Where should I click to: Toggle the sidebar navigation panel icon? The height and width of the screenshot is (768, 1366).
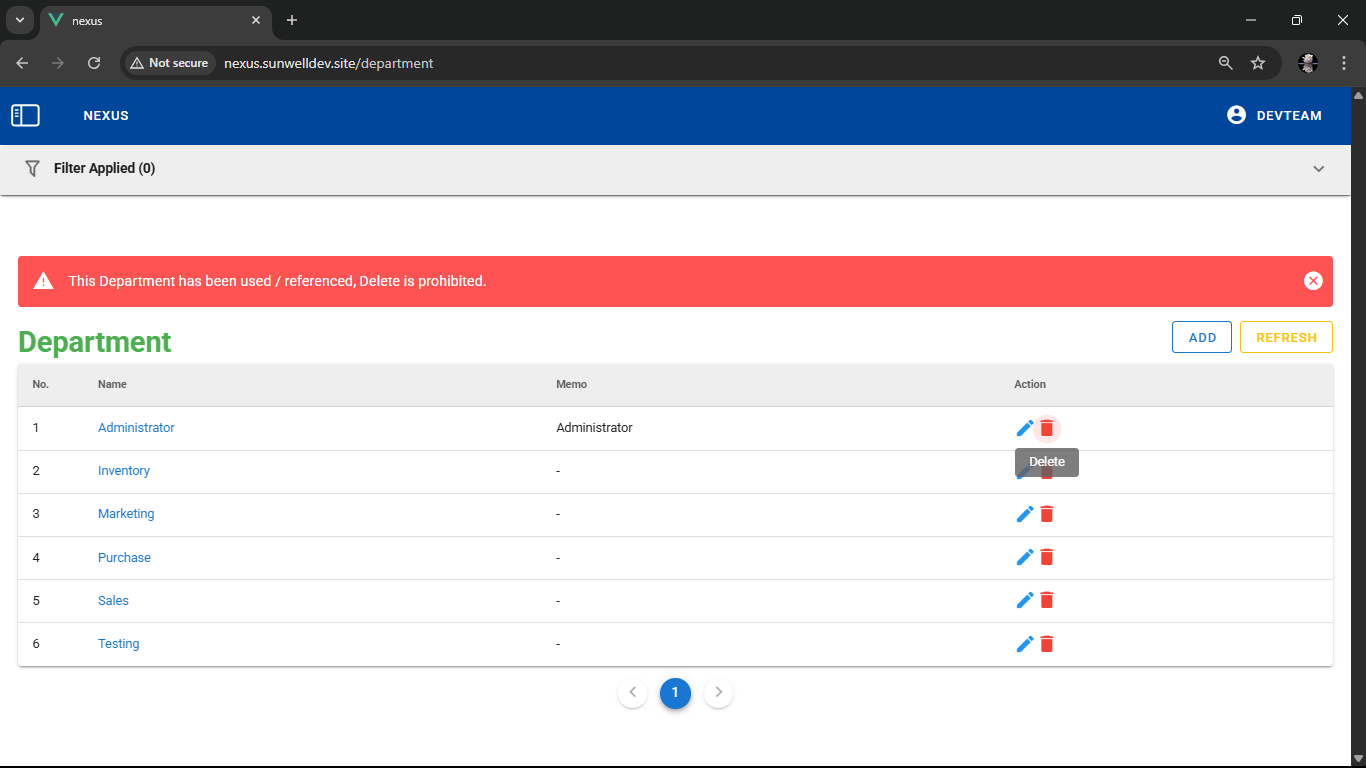pyautogui.click(x=25, y=116)
